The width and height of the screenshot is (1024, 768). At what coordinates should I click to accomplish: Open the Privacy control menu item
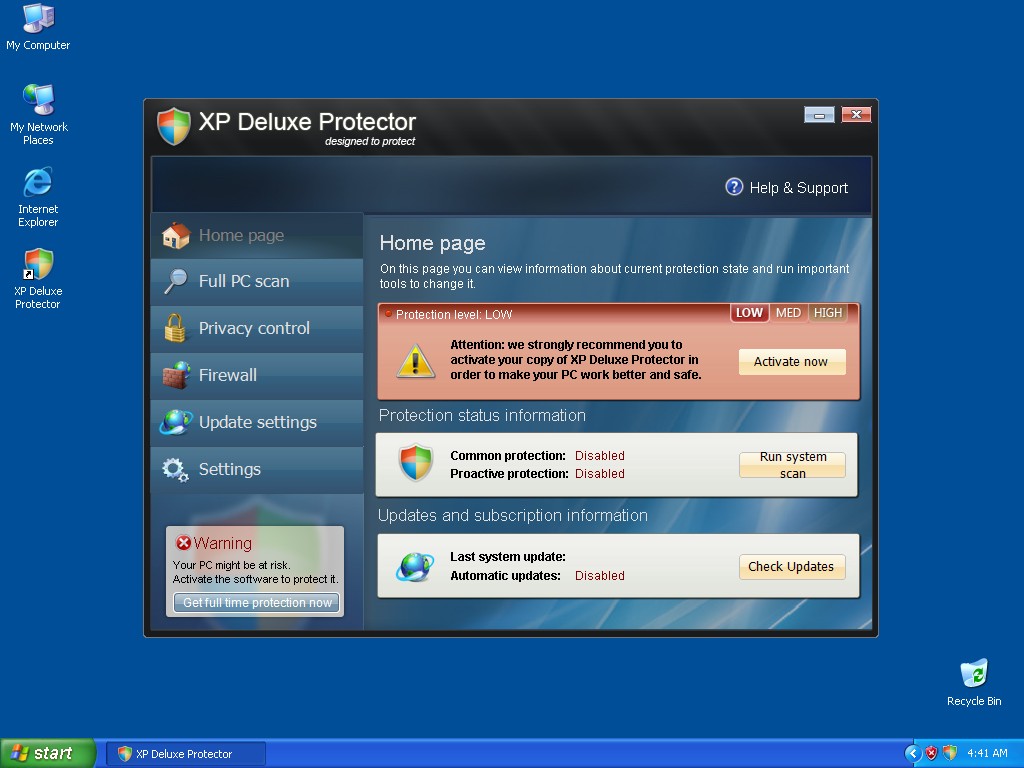pos(254,328)
